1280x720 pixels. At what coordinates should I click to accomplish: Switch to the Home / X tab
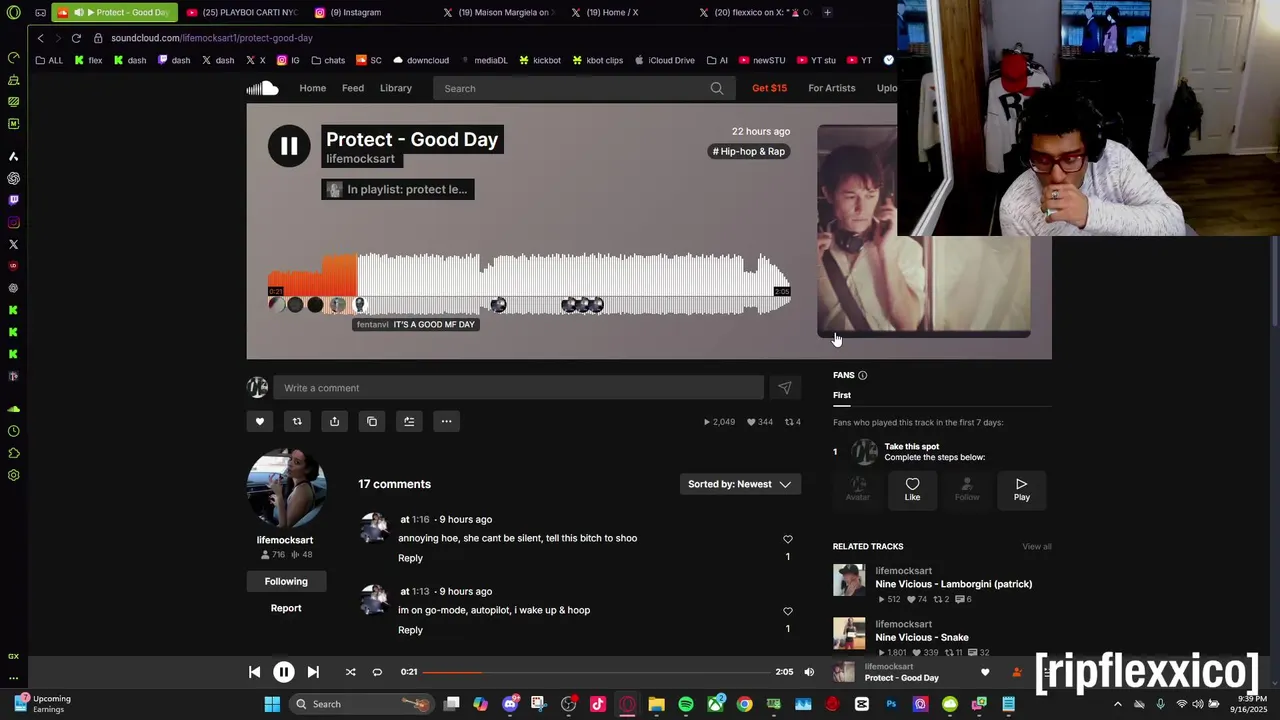[x=612, y=12]
